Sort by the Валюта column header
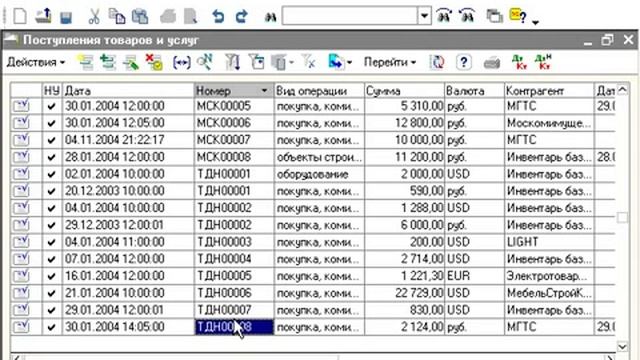The height and width of the screenshot is (360, 640). pyautogui.click(x=474, y=91)
